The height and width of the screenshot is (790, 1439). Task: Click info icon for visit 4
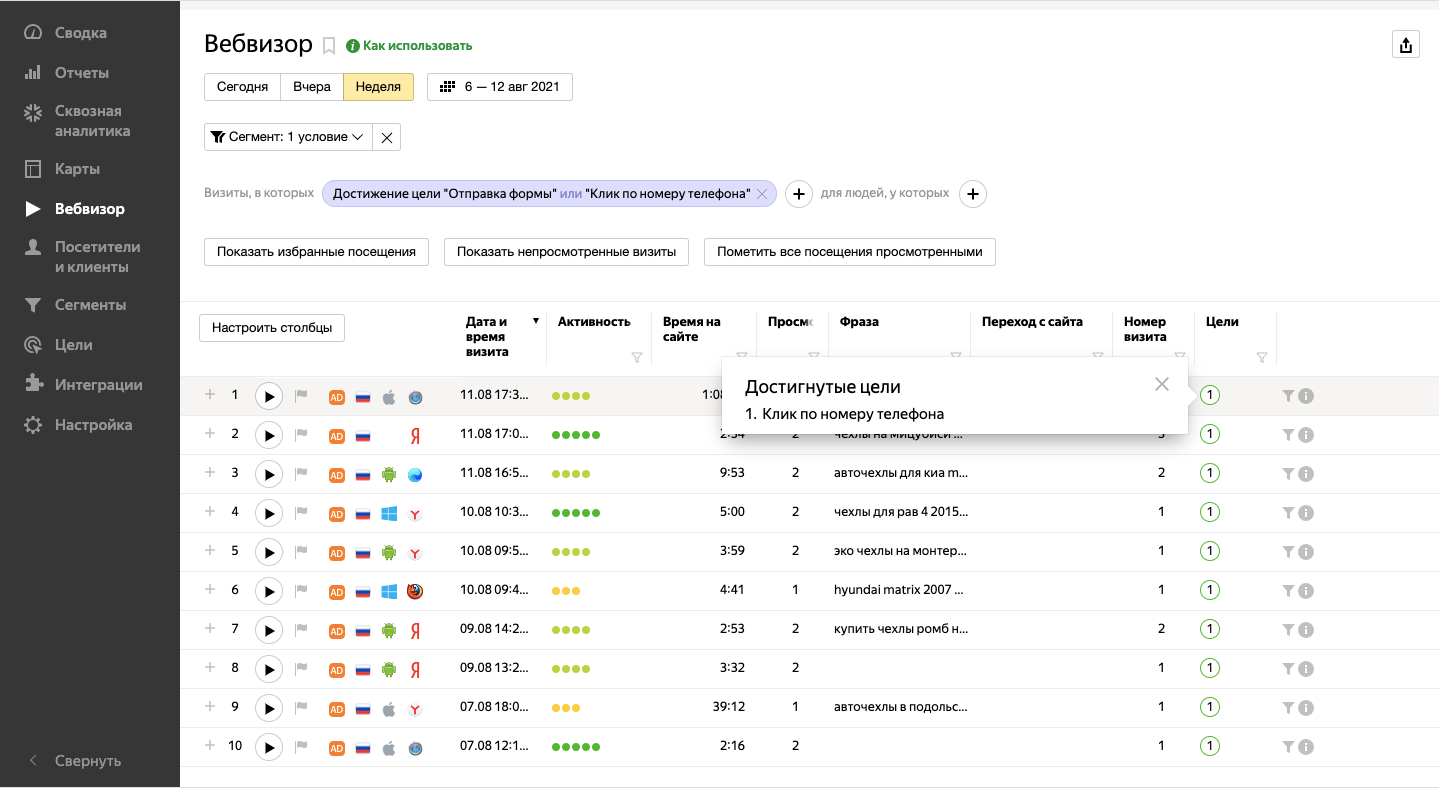1305,513
